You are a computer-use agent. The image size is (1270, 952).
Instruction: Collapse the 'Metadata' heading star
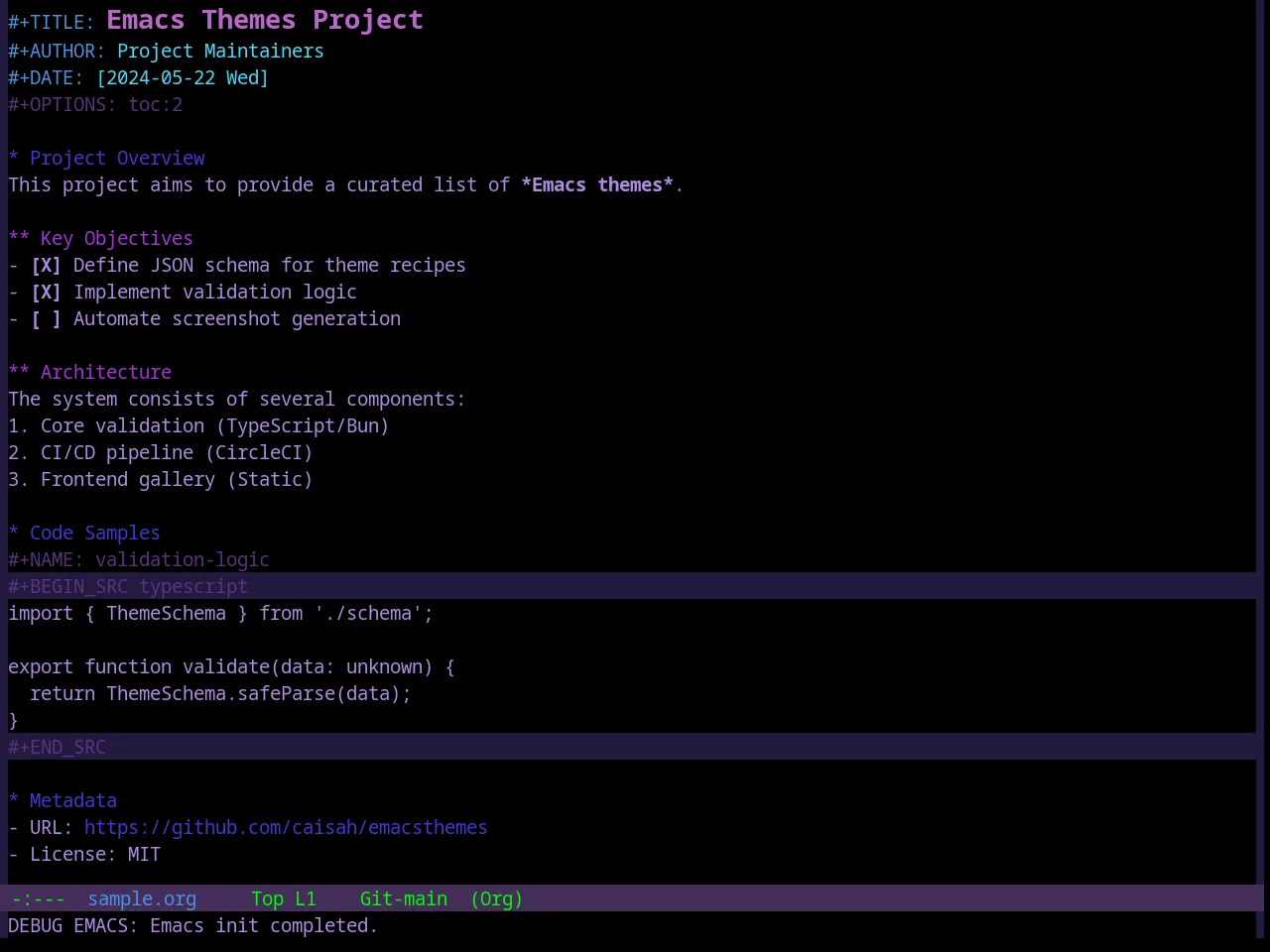14,801
